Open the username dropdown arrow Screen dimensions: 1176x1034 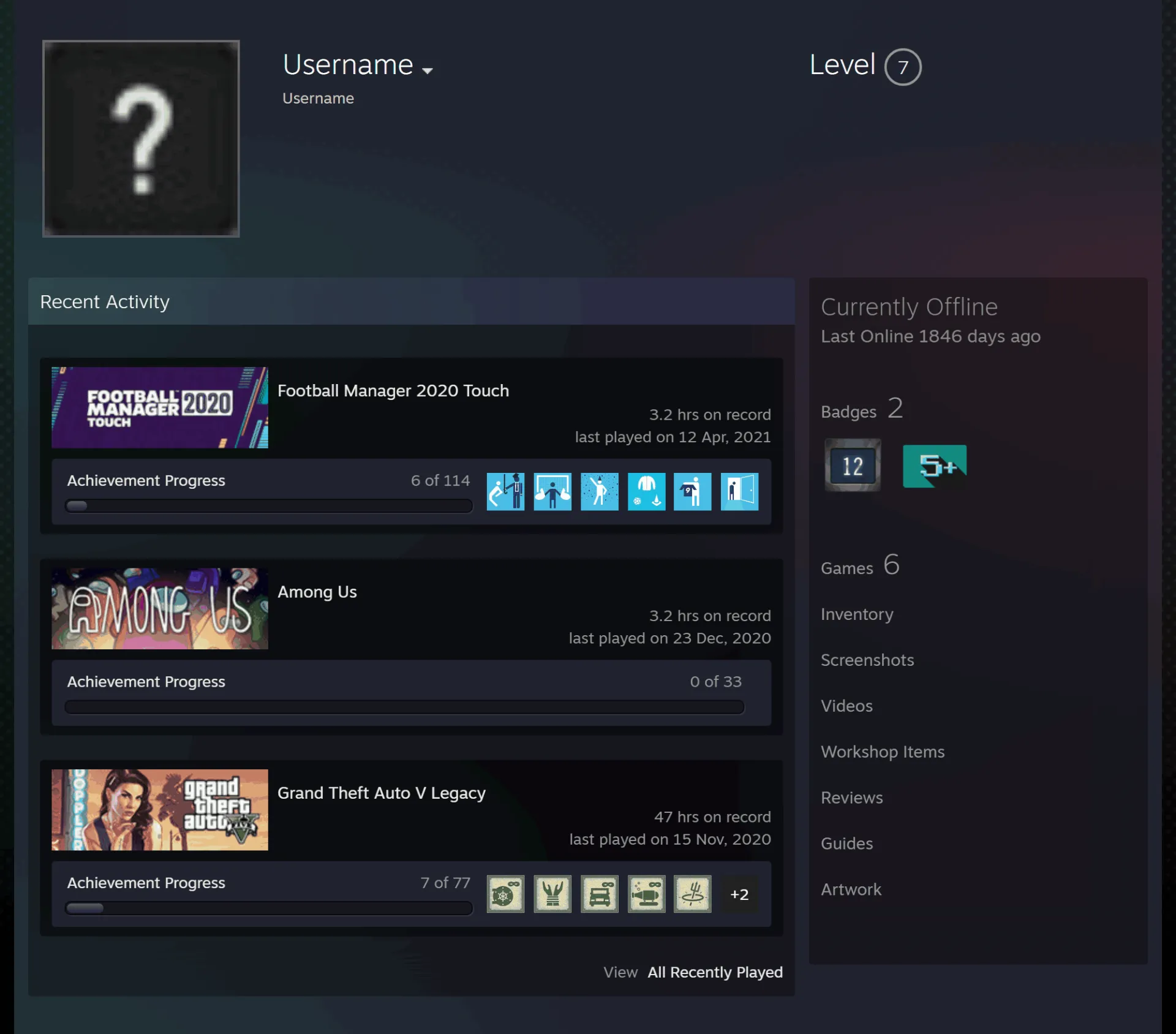[428, 71]
